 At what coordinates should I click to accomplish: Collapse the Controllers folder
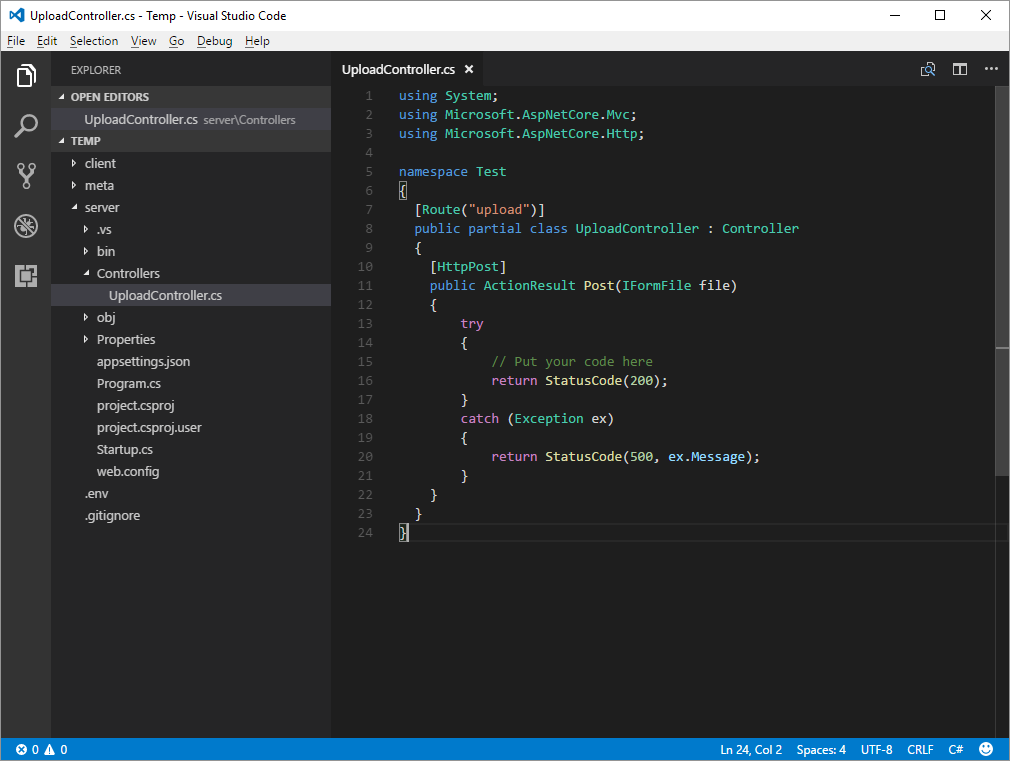click(x=86, y=273)
